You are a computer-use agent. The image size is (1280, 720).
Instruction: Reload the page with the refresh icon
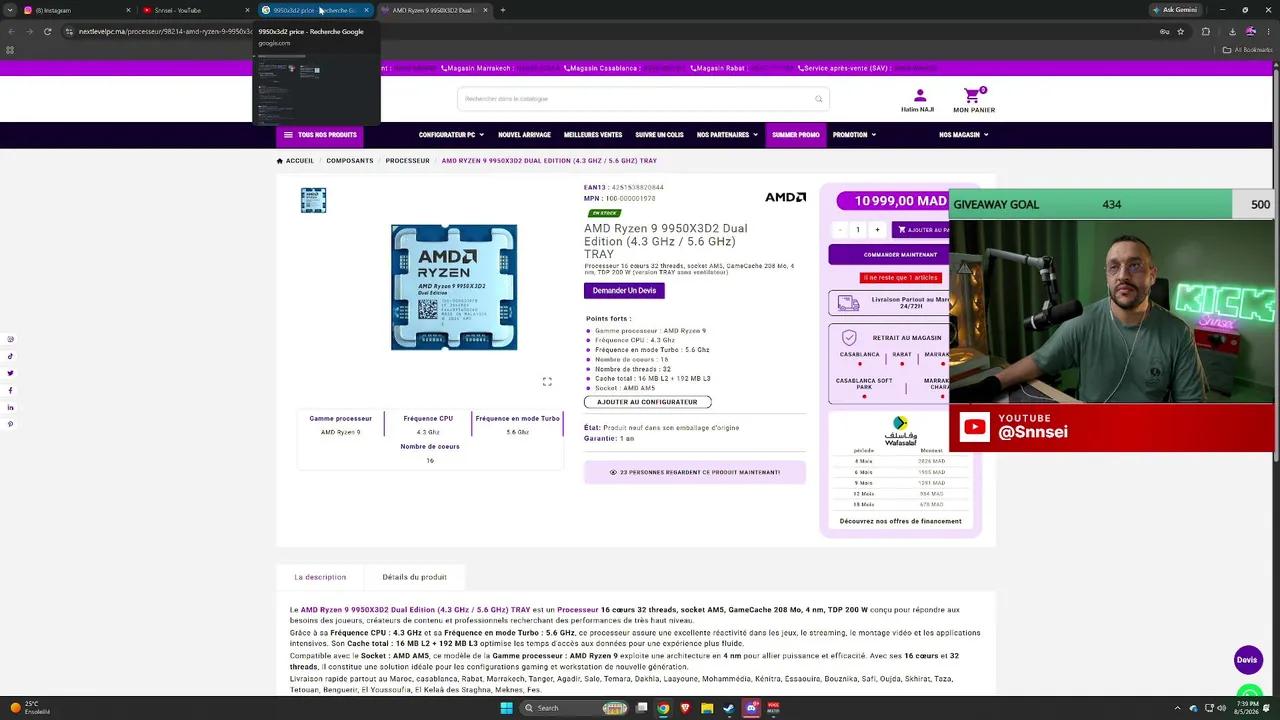coord(47,31)
